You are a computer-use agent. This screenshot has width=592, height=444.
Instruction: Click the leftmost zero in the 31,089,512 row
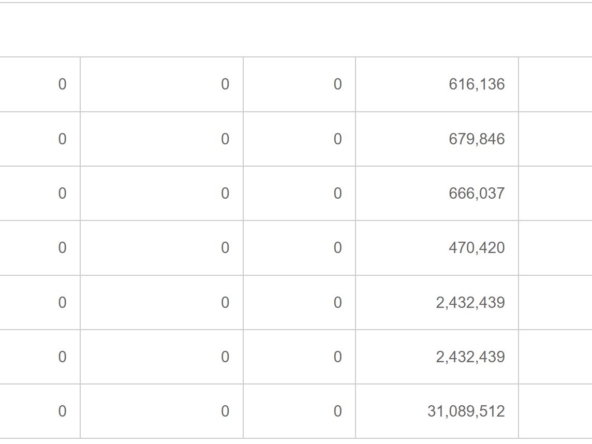[x=40, y=411]
